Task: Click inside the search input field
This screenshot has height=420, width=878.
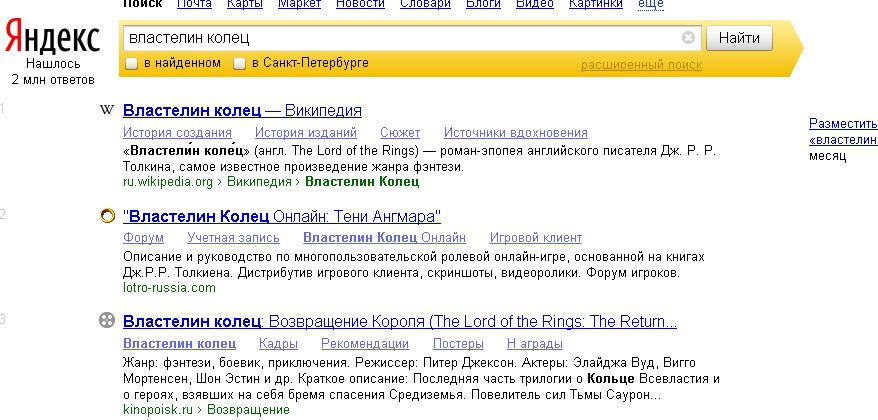Action: coord(400,38)
